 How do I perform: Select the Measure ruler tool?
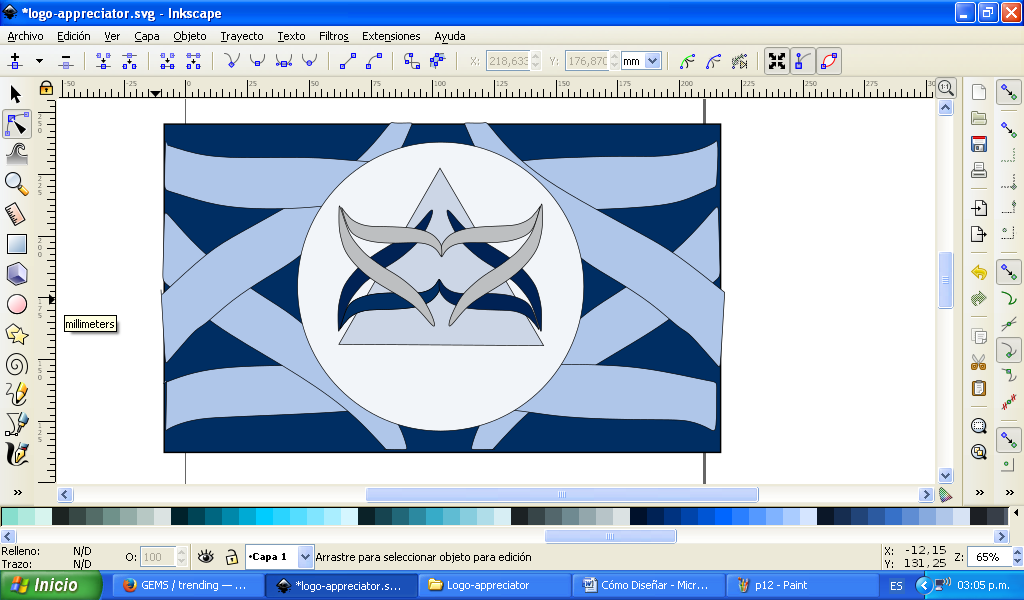16,214
